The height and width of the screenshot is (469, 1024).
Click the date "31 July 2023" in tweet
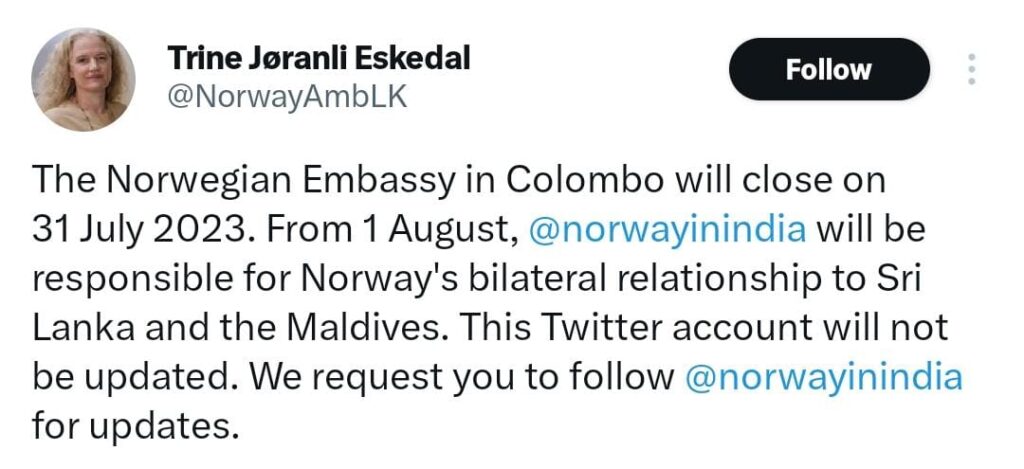[137, 229]
